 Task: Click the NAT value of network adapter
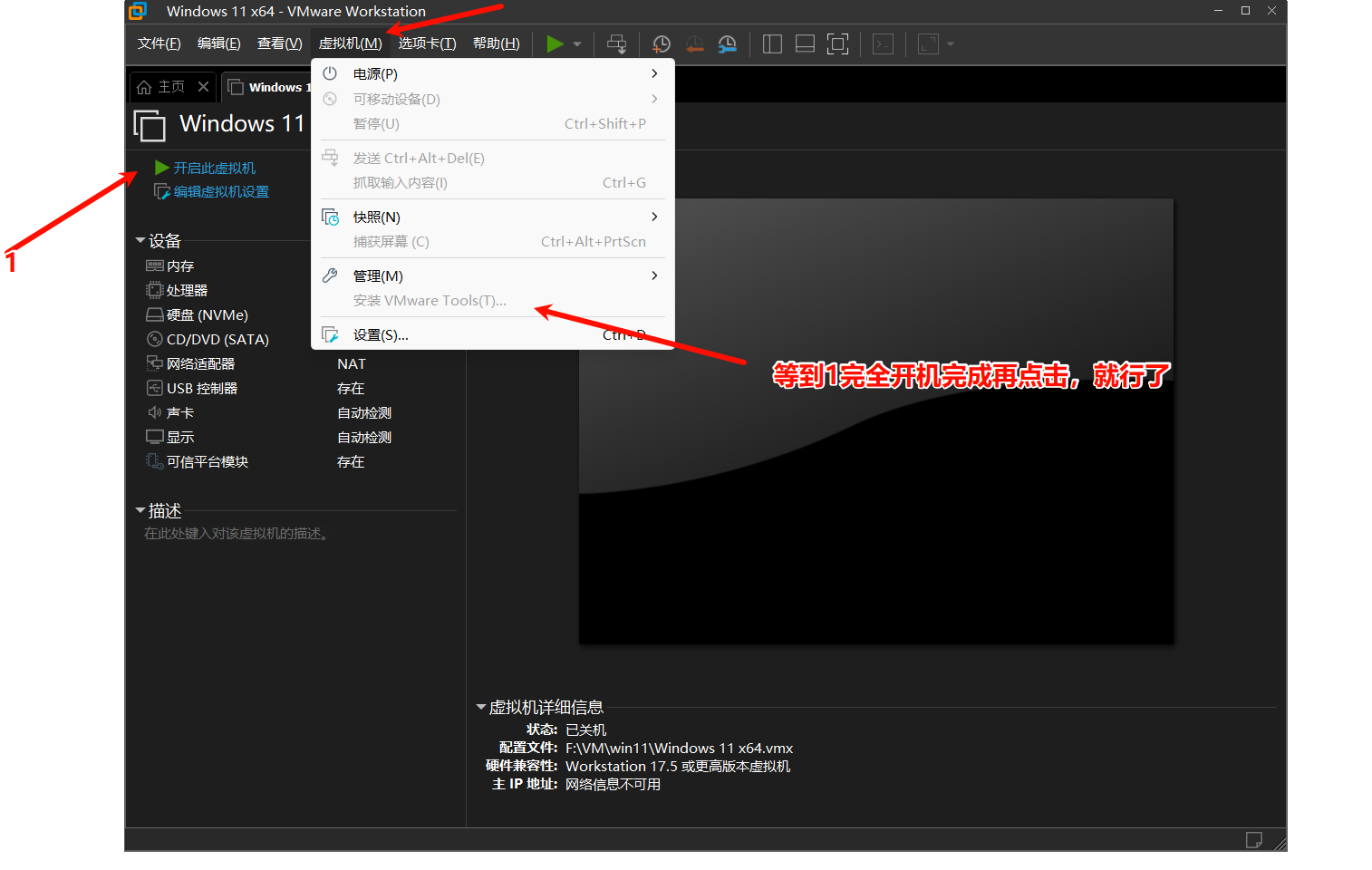point(352,363)
